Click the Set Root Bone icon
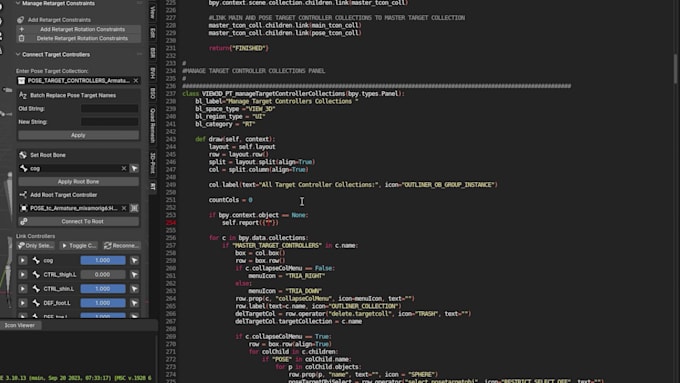 point(23,155)
